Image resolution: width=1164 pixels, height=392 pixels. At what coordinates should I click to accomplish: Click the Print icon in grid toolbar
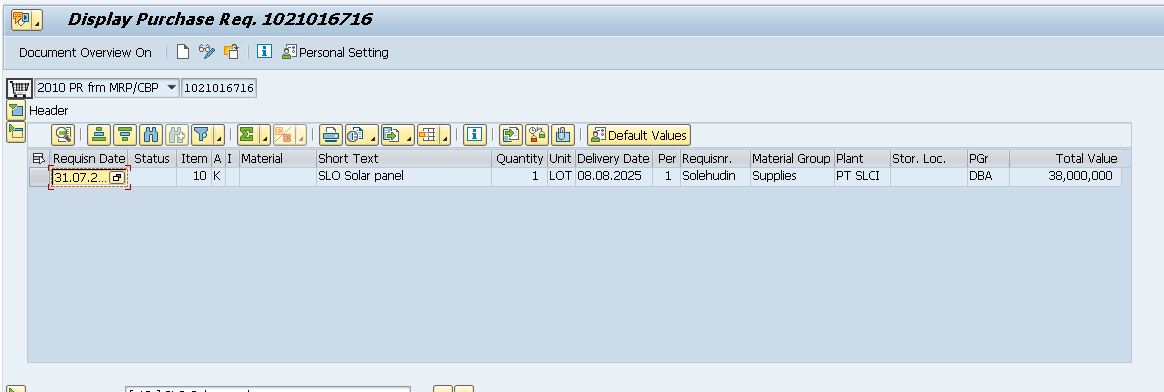(x=330, y=135)
